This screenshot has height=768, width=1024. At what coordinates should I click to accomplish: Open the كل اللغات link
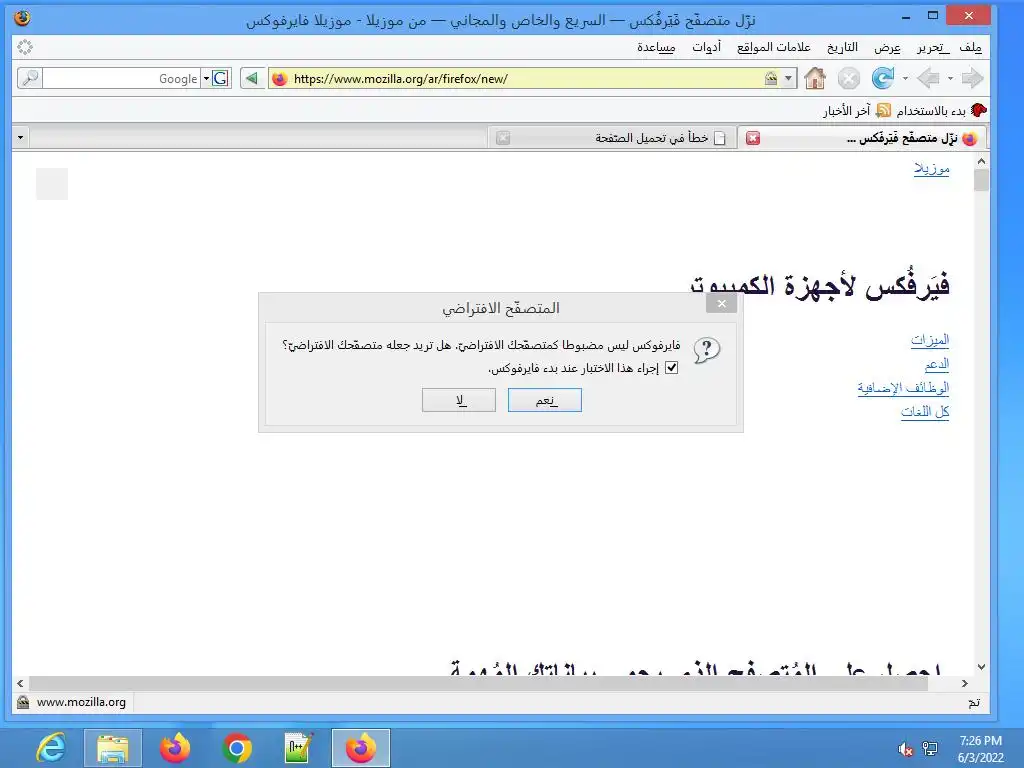[x=925, y=411]
